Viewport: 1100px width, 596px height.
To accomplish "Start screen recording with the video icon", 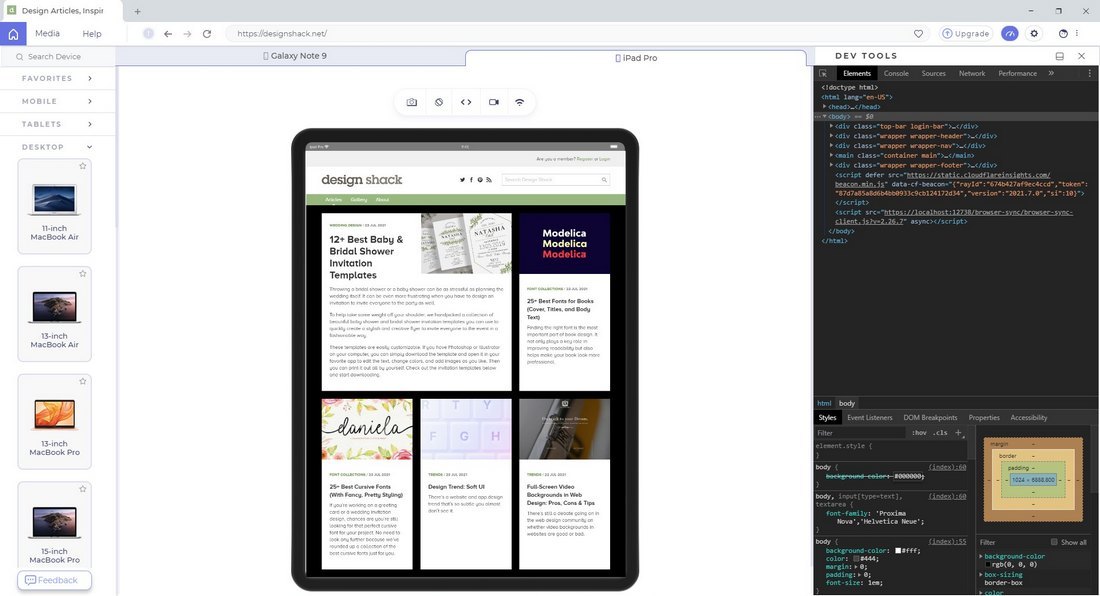I will pyautogui.click(x=494, y=102).
